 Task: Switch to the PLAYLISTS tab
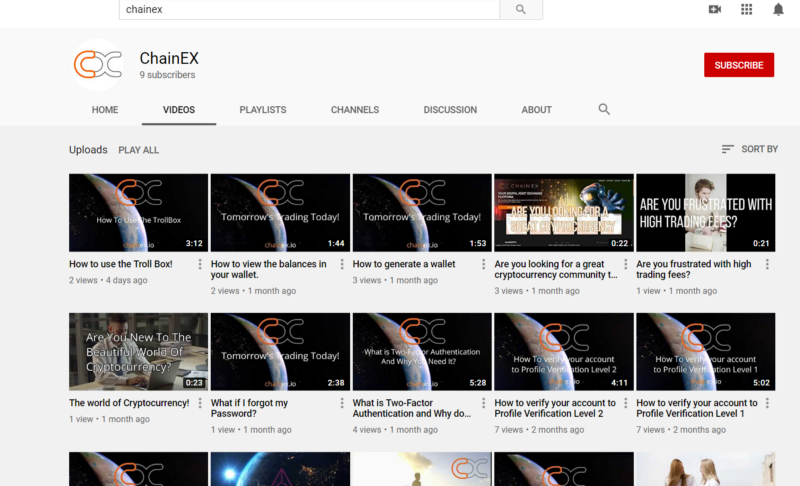coord(263,110)
